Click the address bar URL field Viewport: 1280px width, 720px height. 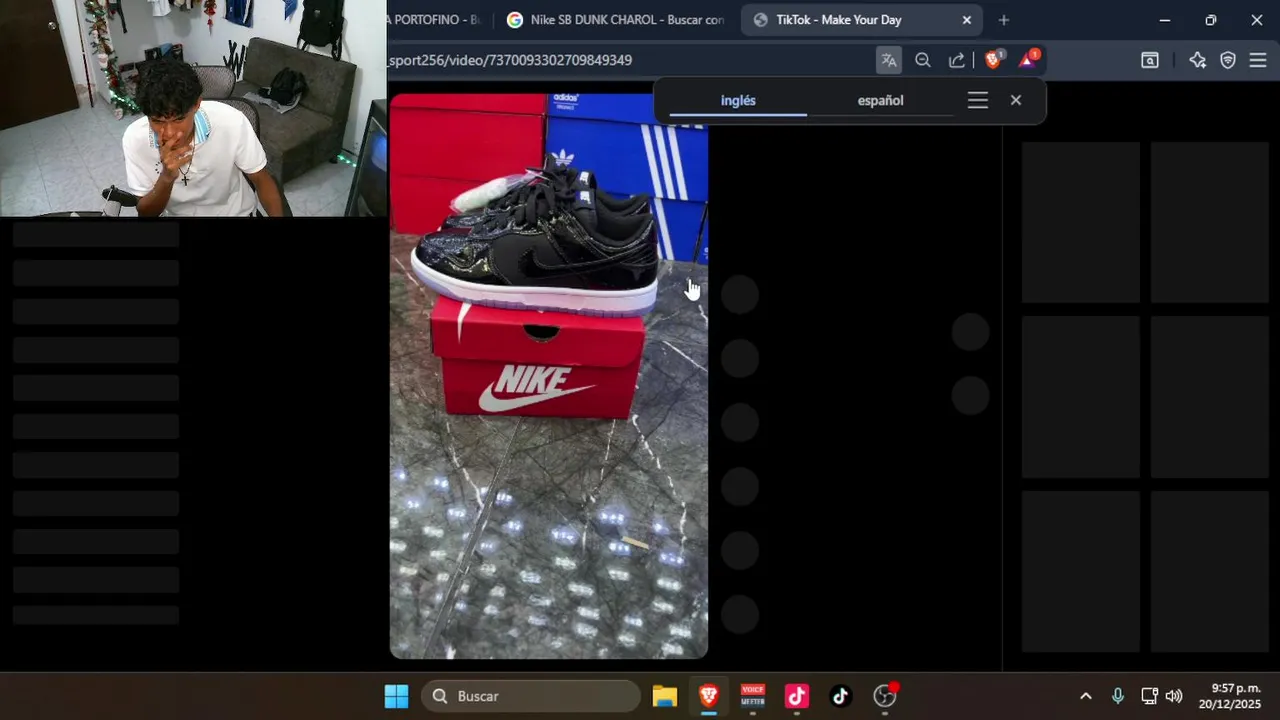coord(630,60)
